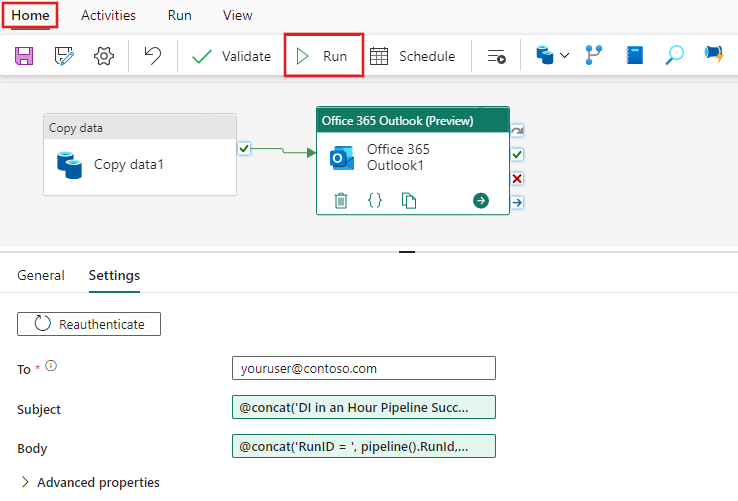Edit the Subject expression field
The width and height of the screenshot is (738, 501).
(x=364, y=407)
